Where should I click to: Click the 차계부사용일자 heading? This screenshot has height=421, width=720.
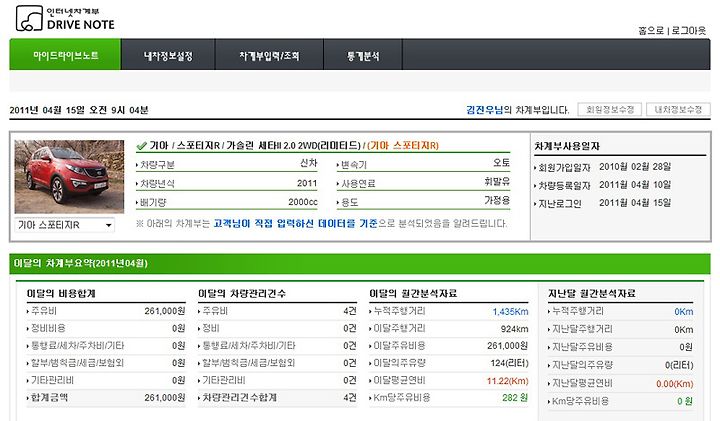[x=567, y=146]
